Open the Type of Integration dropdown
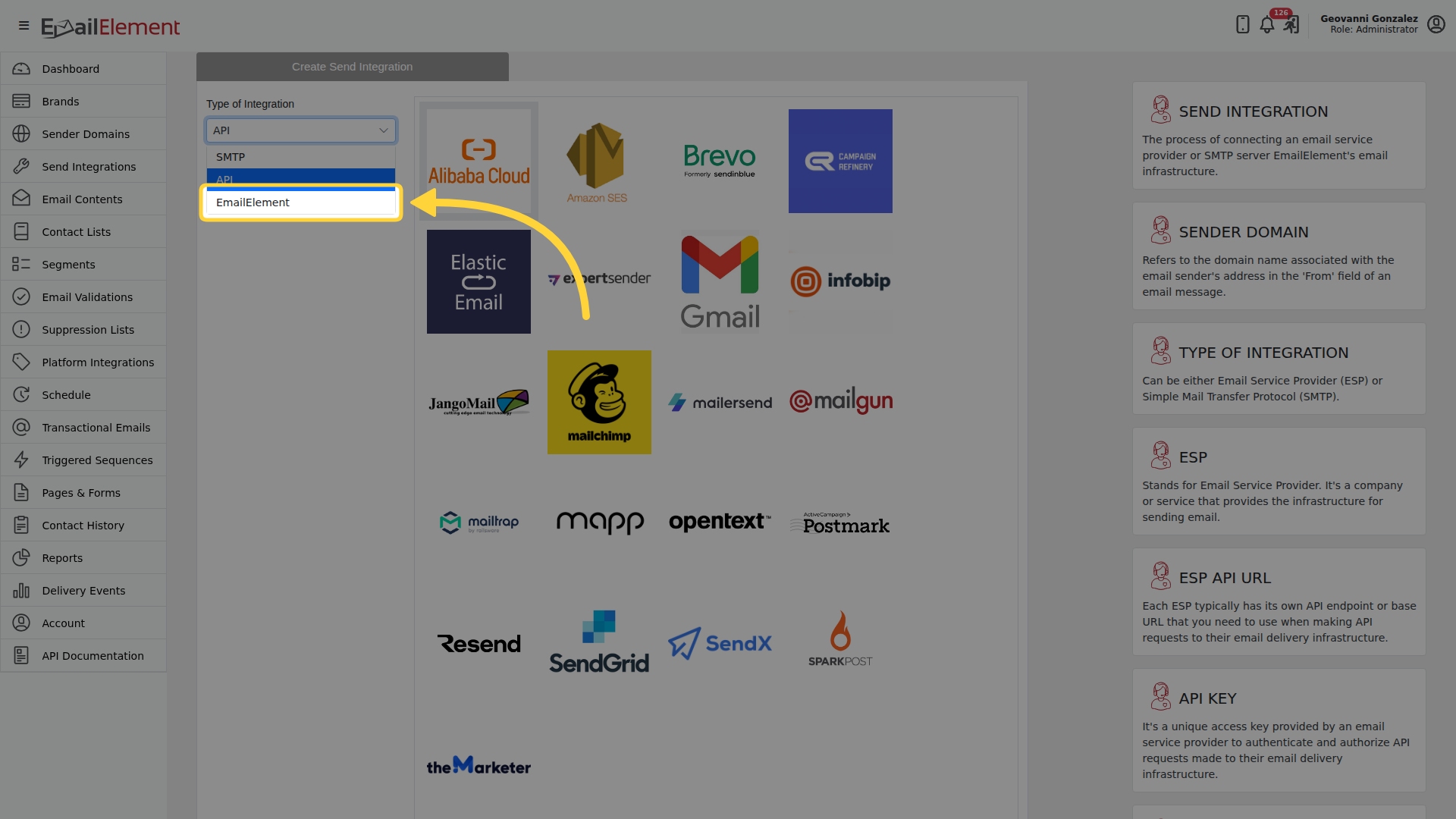Screen dimensions: 1456x819 click(x=300, y=130)
